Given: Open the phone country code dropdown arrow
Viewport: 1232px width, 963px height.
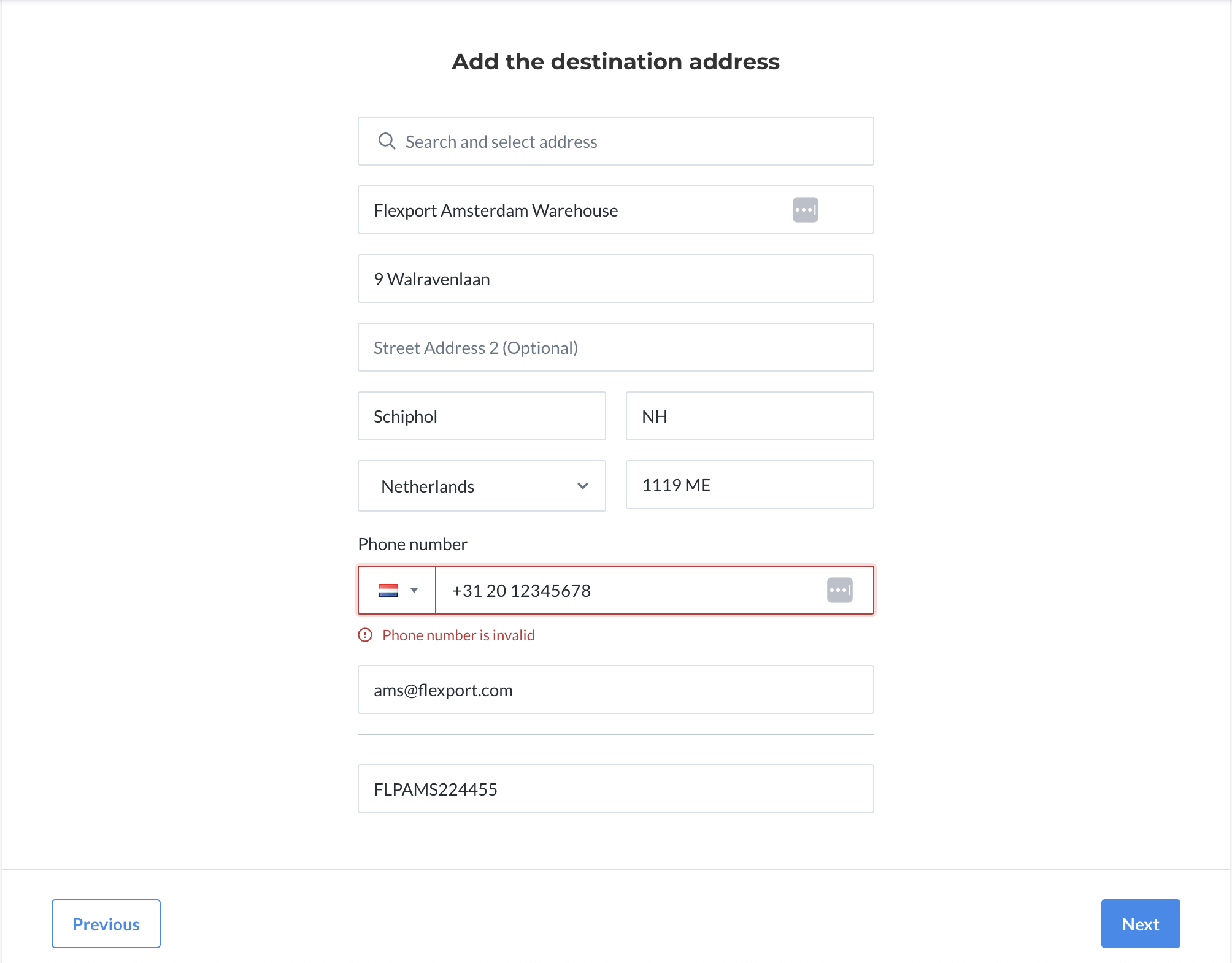Looking at the screenshot, I should tap(414, 591).
